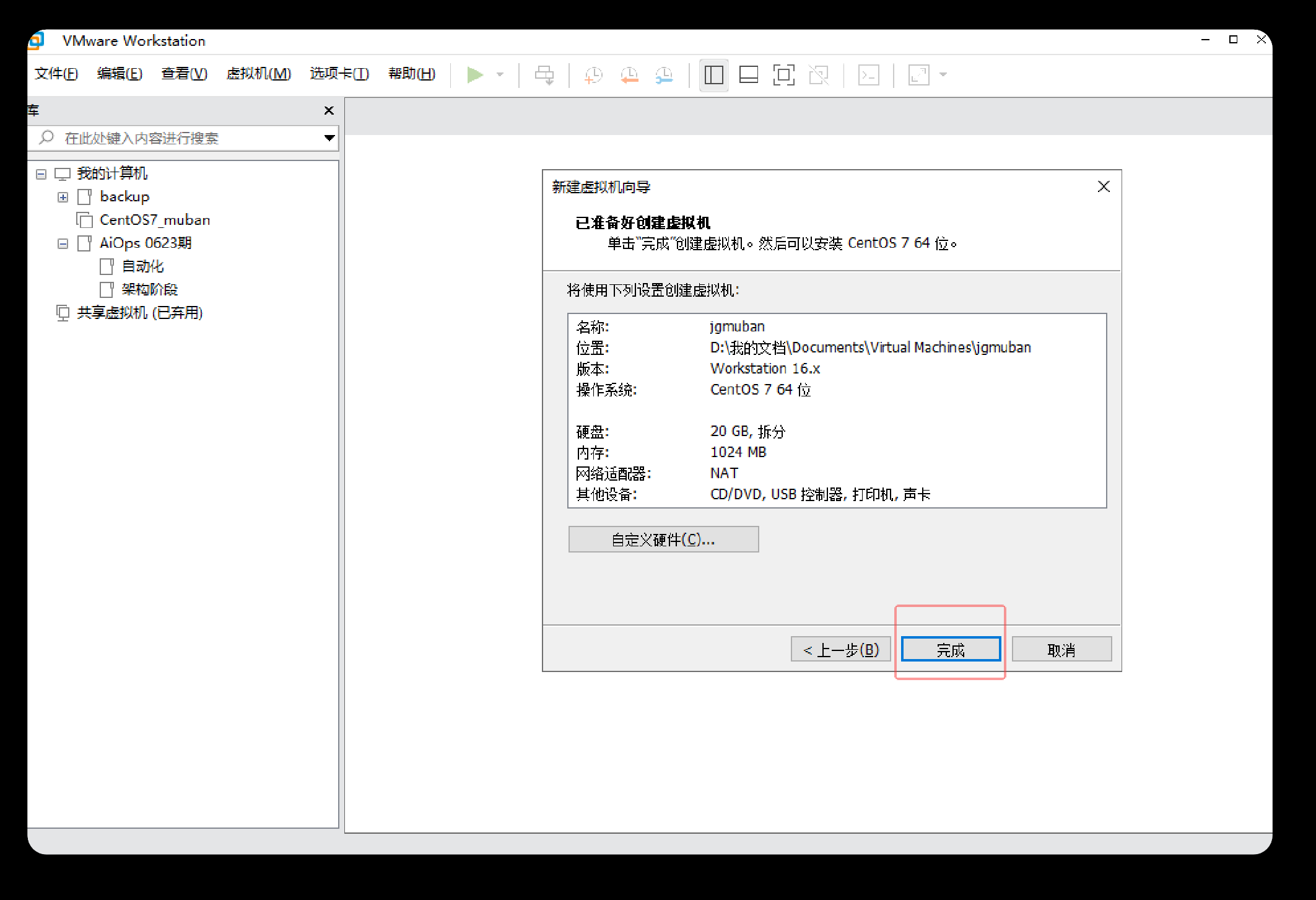The width and height of the screenshot is (1316, 900).
Task: Click the 取消 button
Action: tap(1061, 649)
